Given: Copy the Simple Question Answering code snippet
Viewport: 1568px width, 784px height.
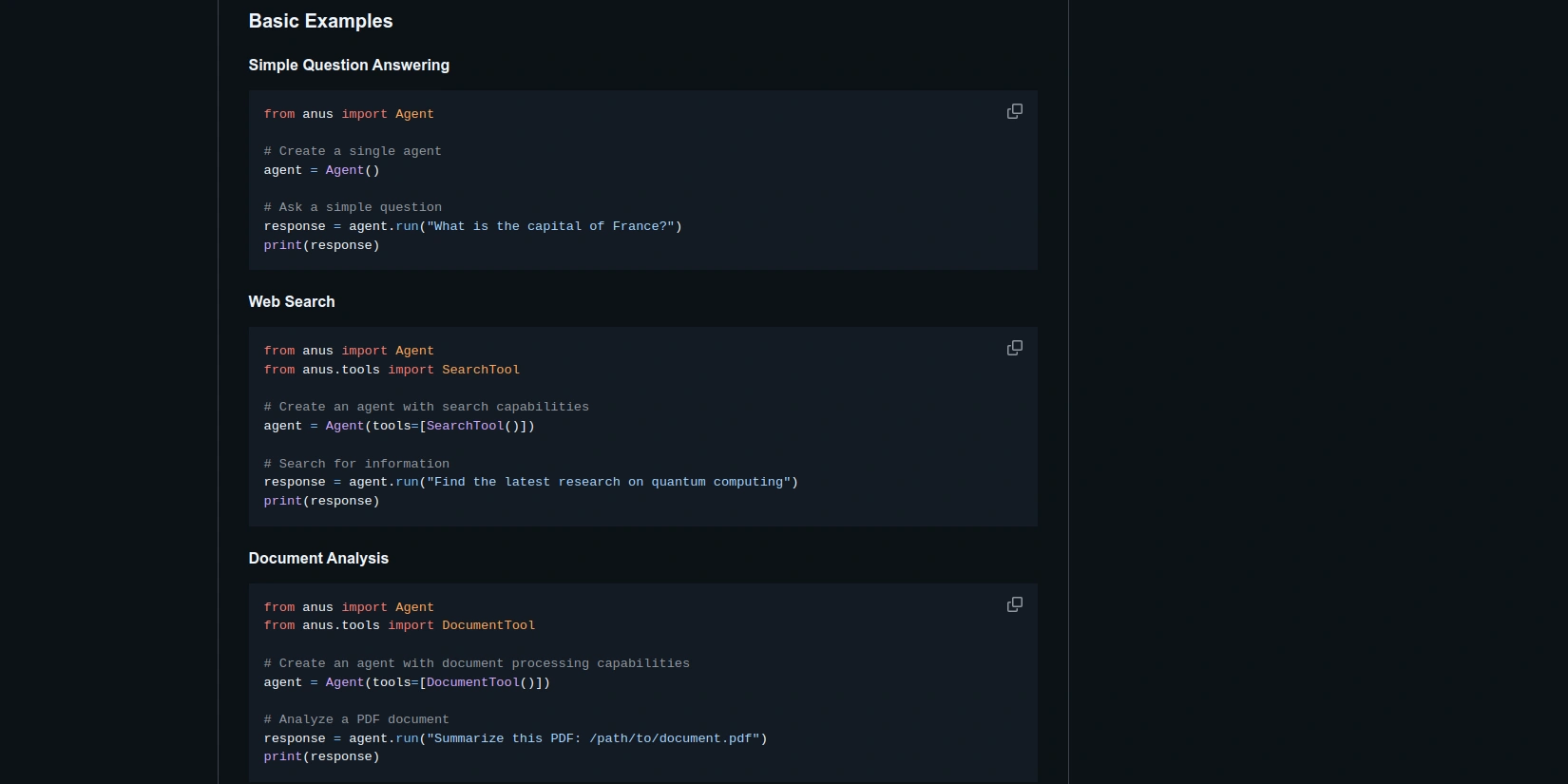Looking at the screenshot, I should [1014, 112].
